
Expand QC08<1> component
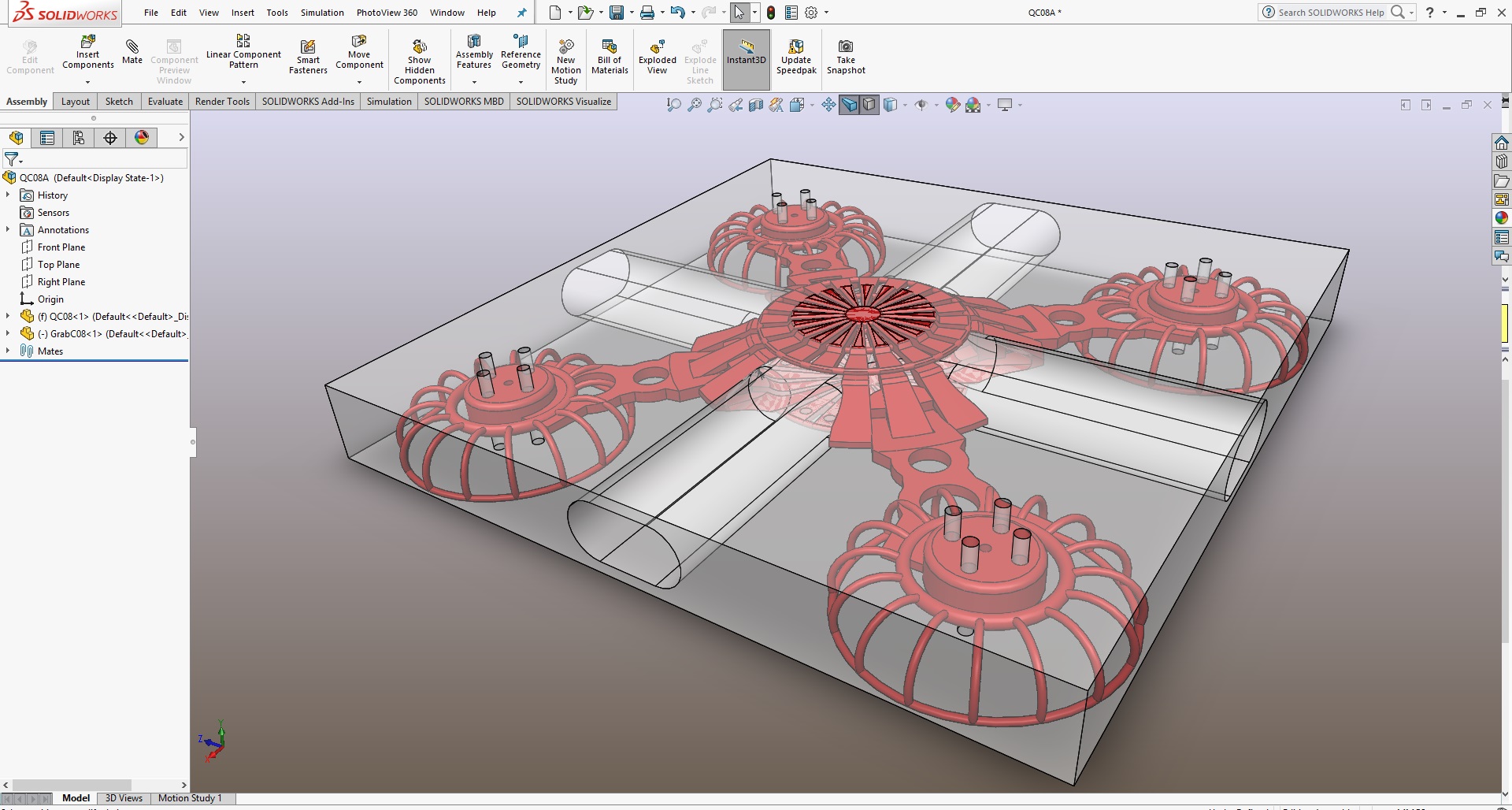tap(8, 316)
